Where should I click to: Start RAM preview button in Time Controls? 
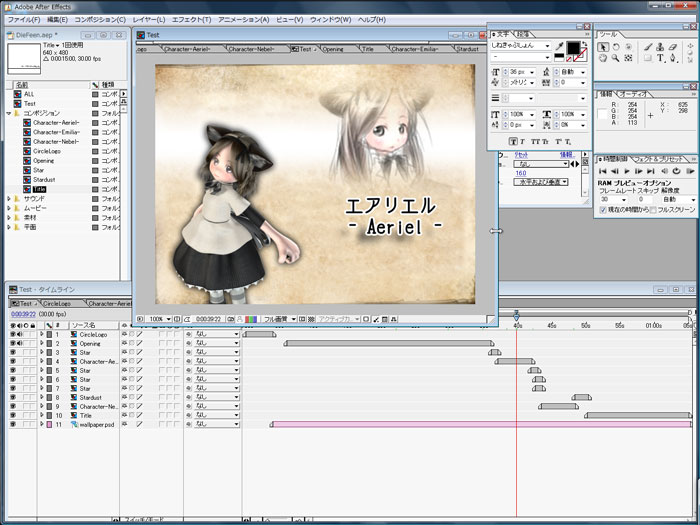(691, 171)
